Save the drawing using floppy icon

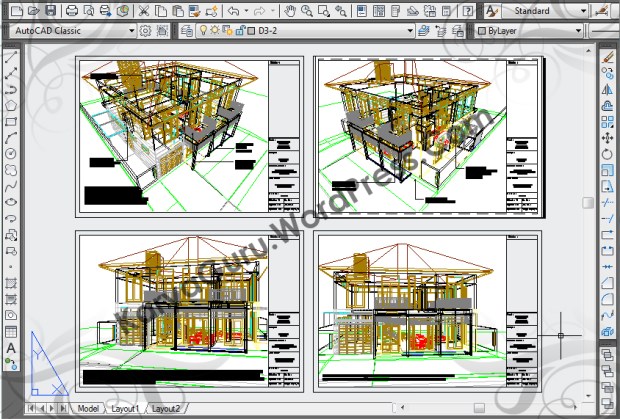pos(51,11)
